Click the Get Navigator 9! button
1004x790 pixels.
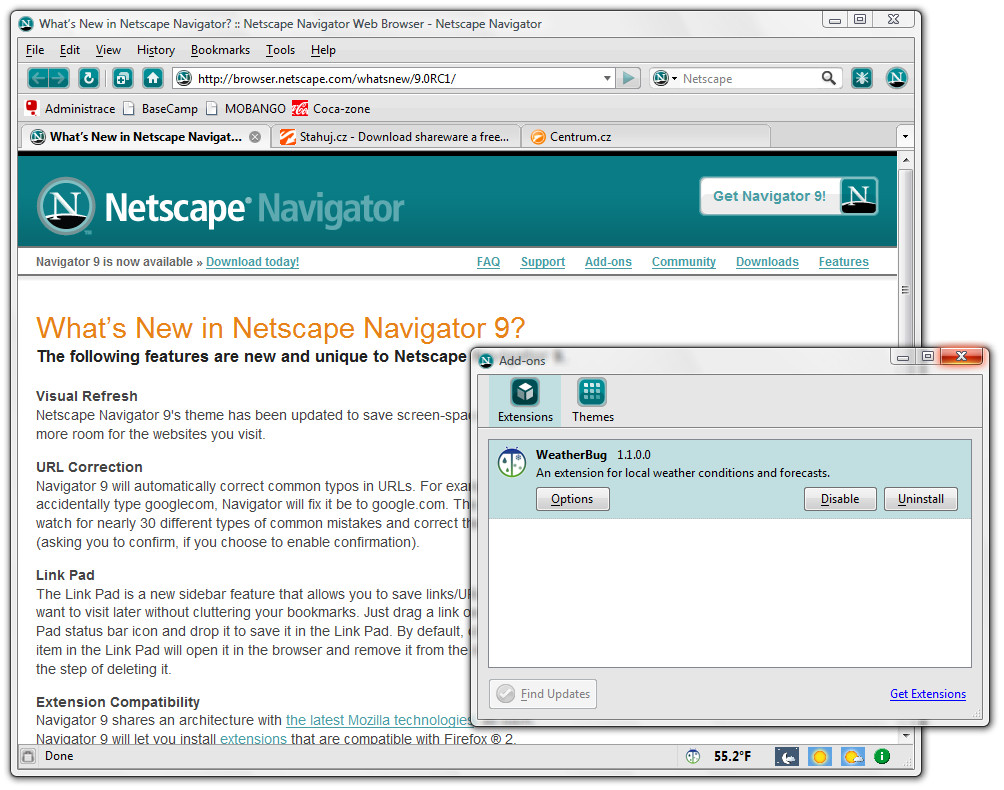[789, 196]
